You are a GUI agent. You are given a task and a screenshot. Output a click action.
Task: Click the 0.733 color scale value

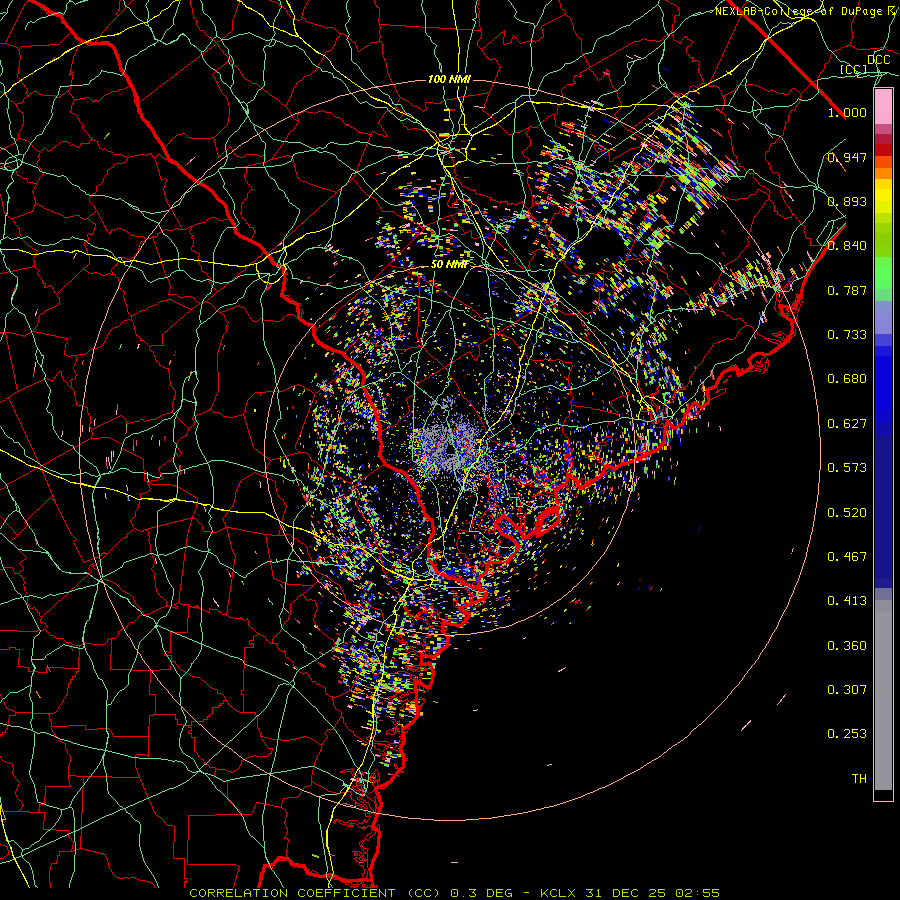[x=847, y=335]
